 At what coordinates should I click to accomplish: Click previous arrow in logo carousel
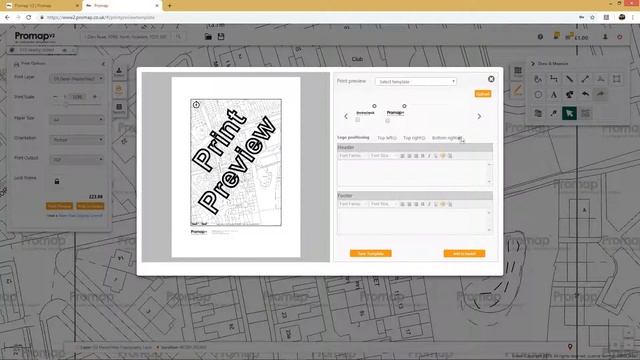point(346,117)
